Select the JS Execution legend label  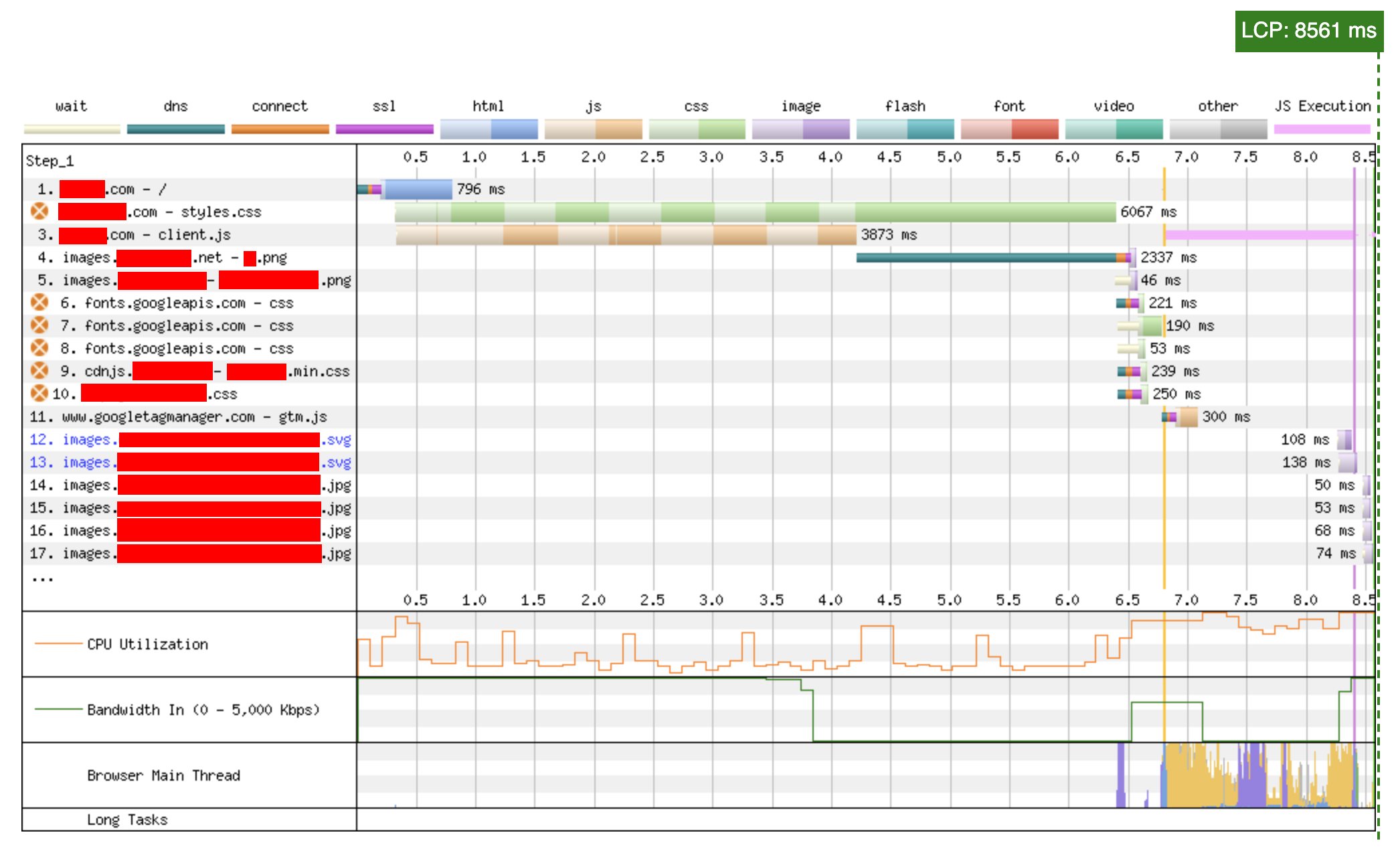(1323, 106)
